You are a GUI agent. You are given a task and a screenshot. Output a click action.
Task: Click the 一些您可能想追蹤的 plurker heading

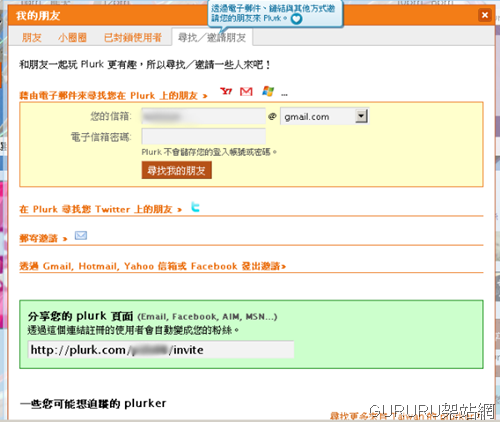[93, 404]
